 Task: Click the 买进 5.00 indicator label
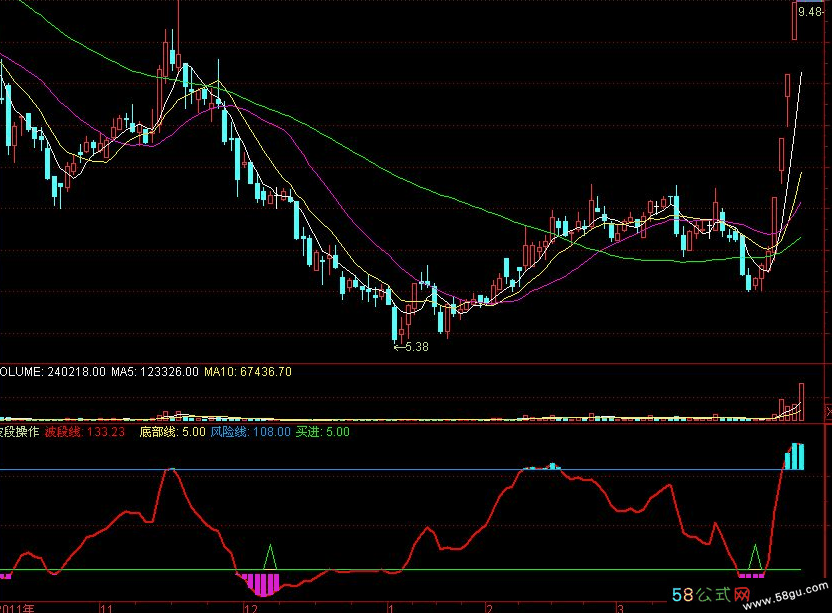(x=323, y=432)
